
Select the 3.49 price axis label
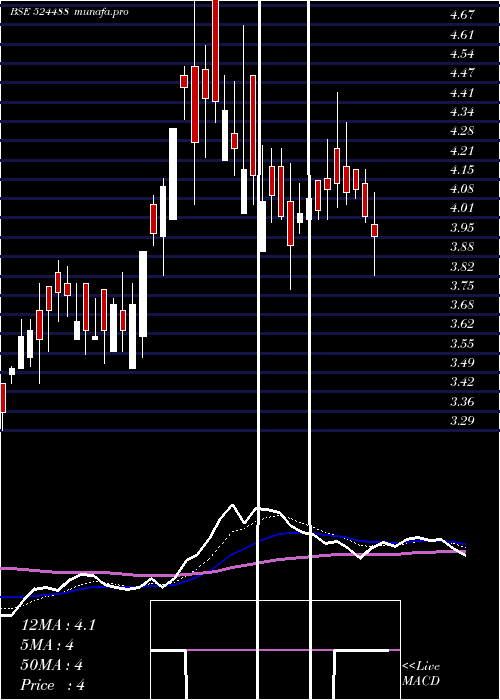[x=462, y=362]
